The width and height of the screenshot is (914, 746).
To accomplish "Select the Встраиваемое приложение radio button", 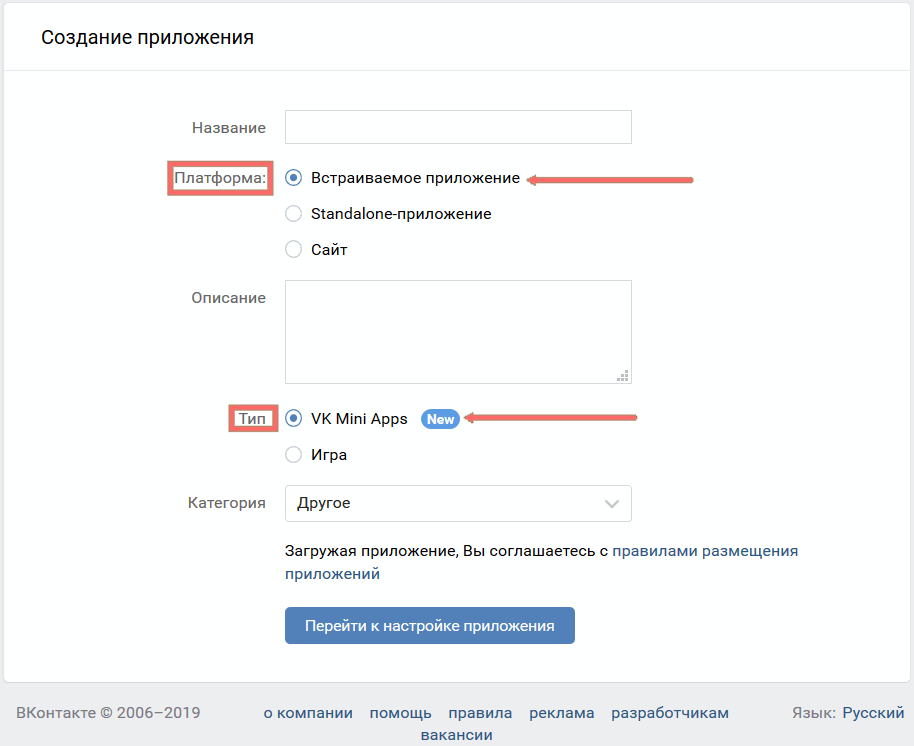I will pos(293,178).
